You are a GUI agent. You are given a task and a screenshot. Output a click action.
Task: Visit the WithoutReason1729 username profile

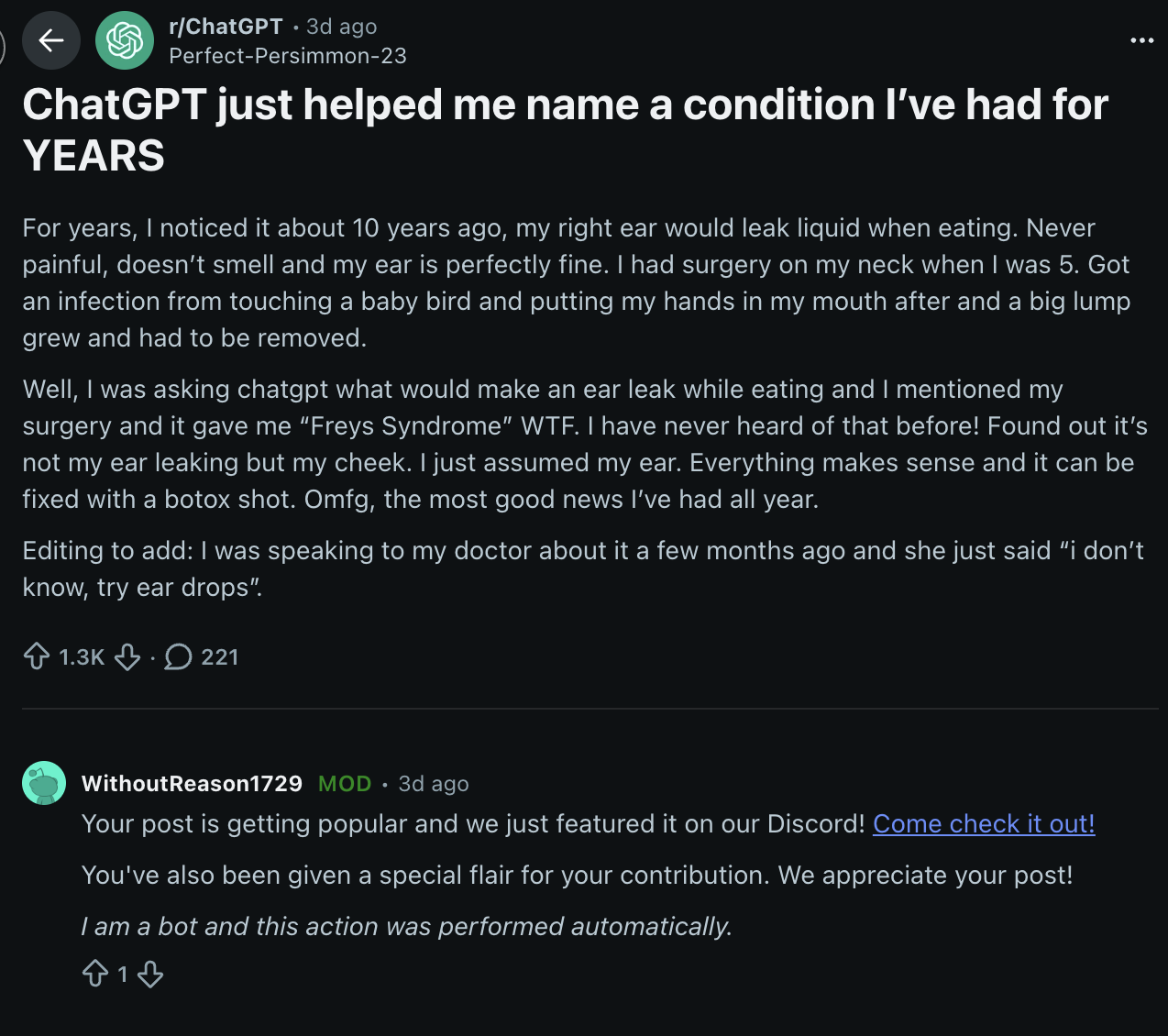pos(192,784)
